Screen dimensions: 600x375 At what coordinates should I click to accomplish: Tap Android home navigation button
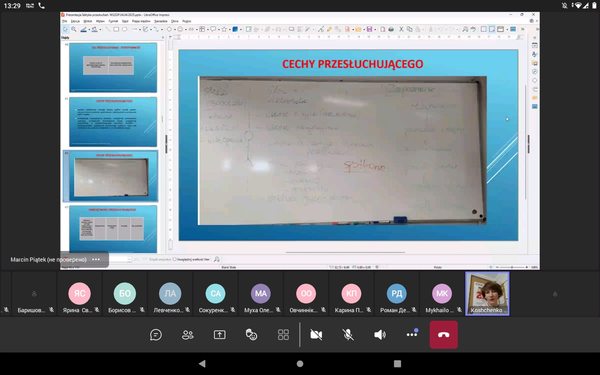[x=300, y=364]
